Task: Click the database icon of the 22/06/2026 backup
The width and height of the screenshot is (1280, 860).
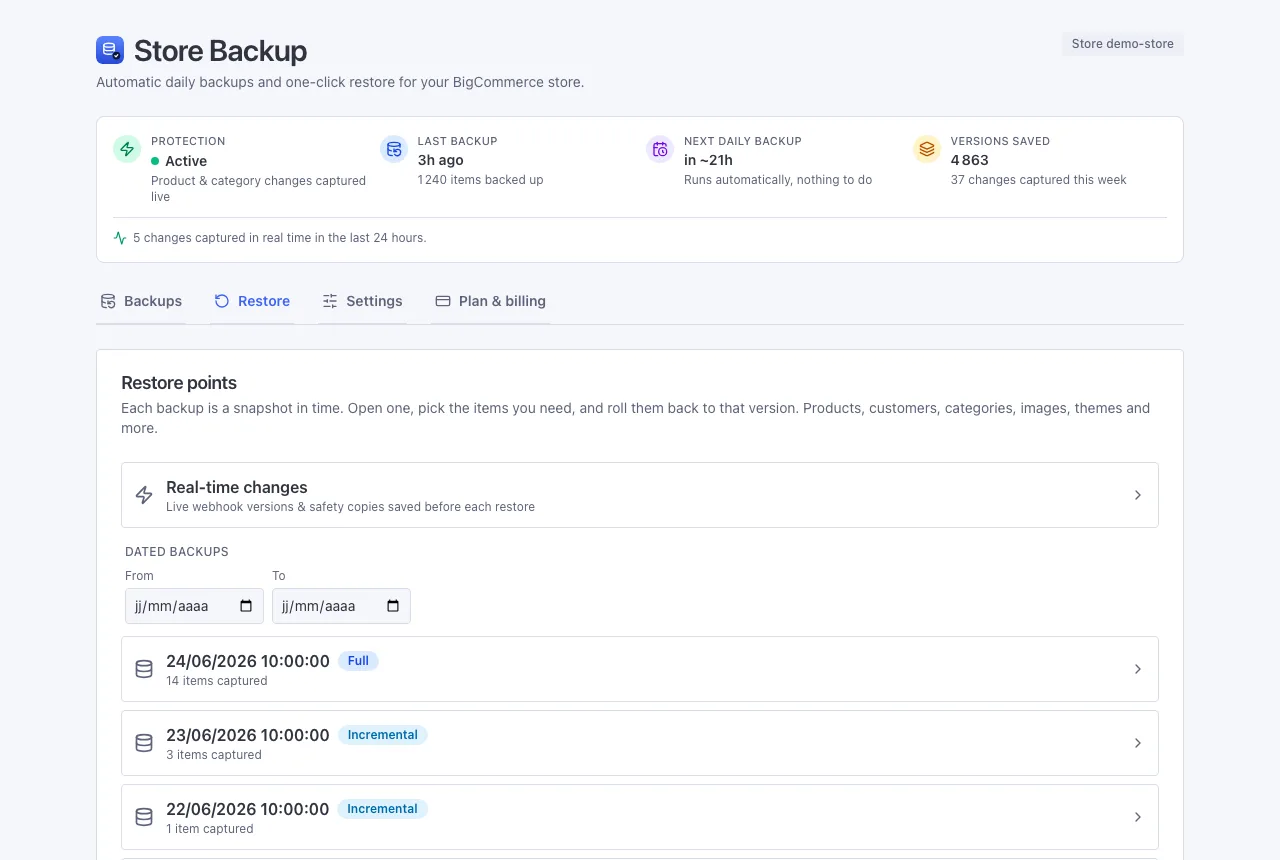Action: (x=144, y=817)
